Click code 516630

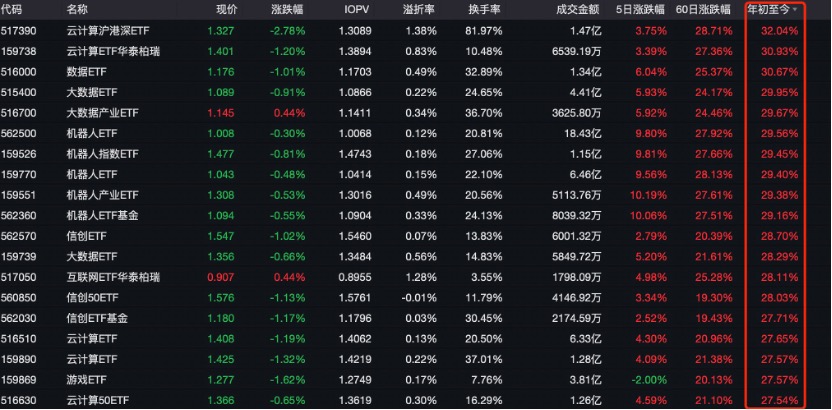(18, 400)
